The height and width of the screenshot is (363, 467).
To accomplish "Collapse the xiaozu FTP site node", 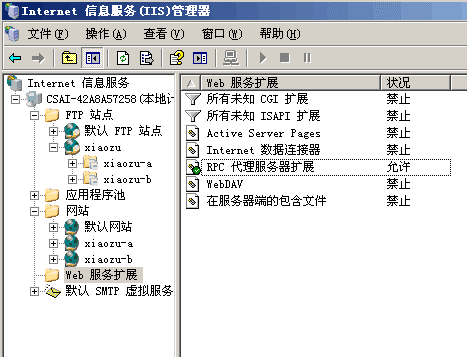I will (53, 147).
